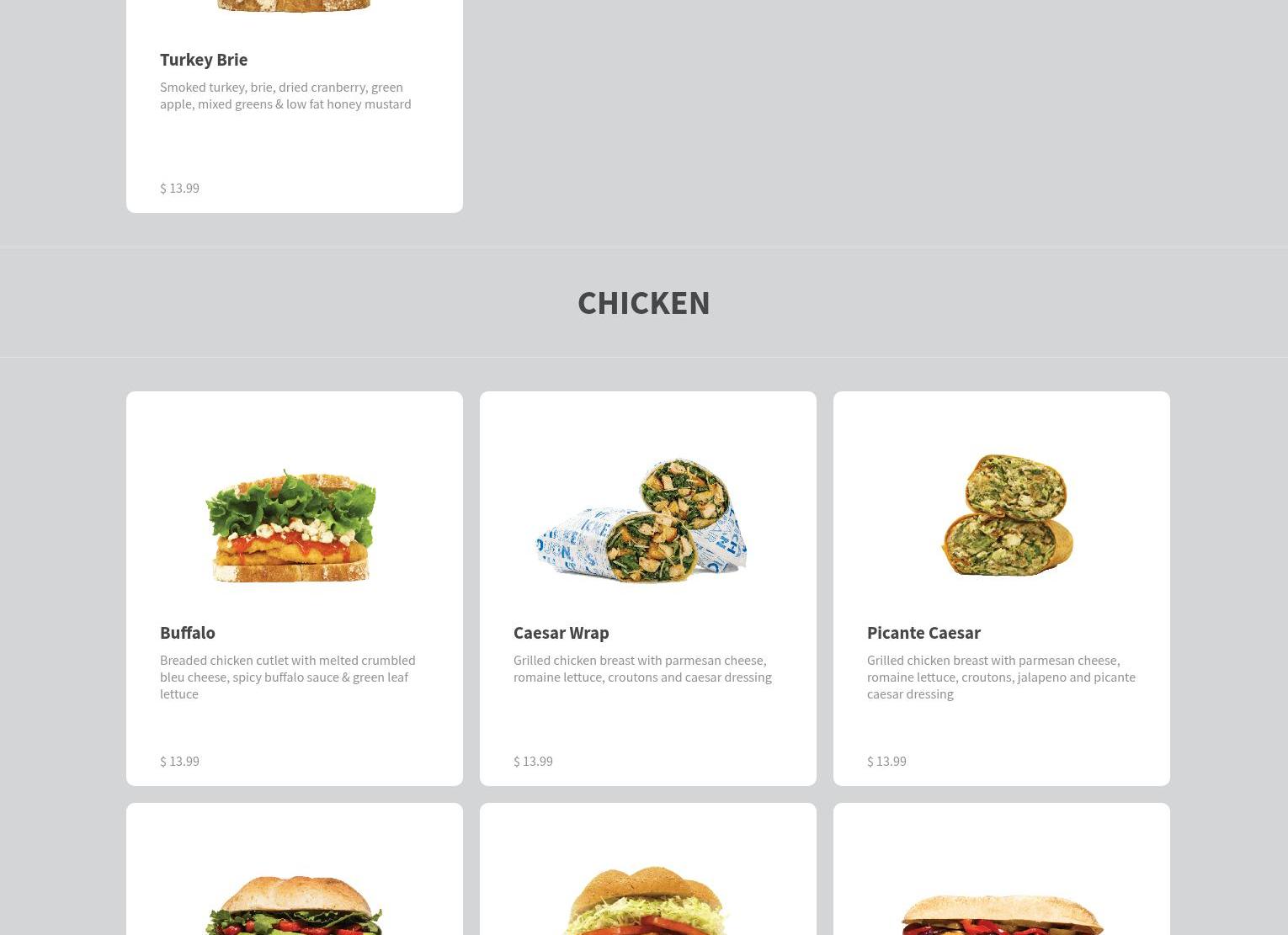Select the Caesar Wrap image
The image size is (1288, 935).
(x=641, y=520)
